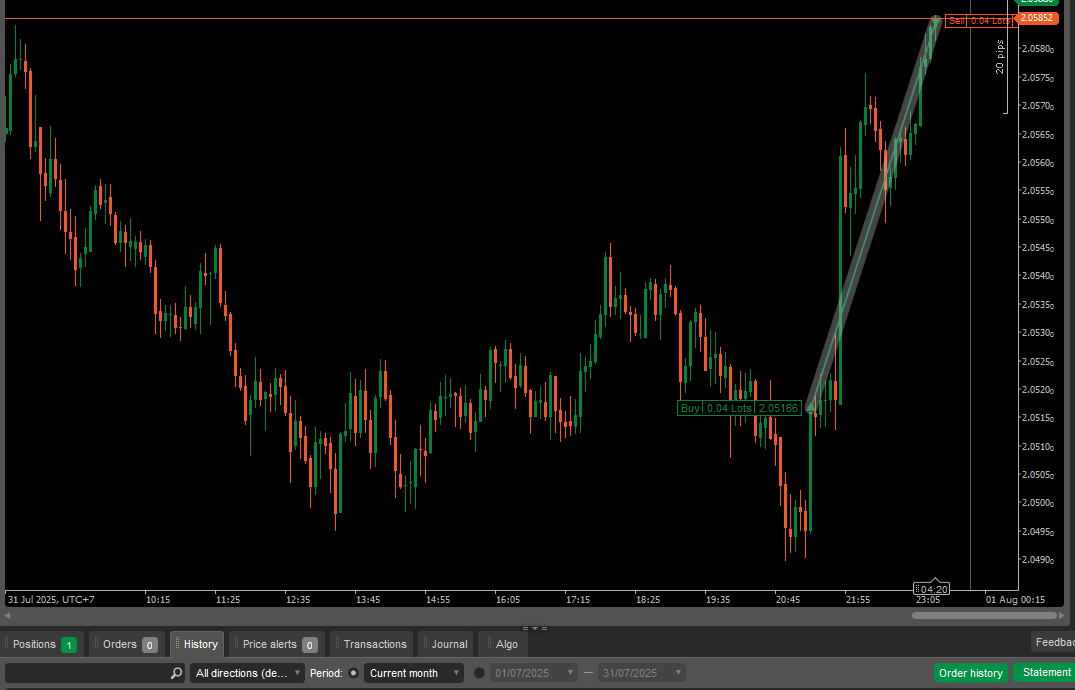Open the 01/07/2025 start date picker
Image resolution: width=1075 pixels, height=690 pixels.
tap(533, 673)
